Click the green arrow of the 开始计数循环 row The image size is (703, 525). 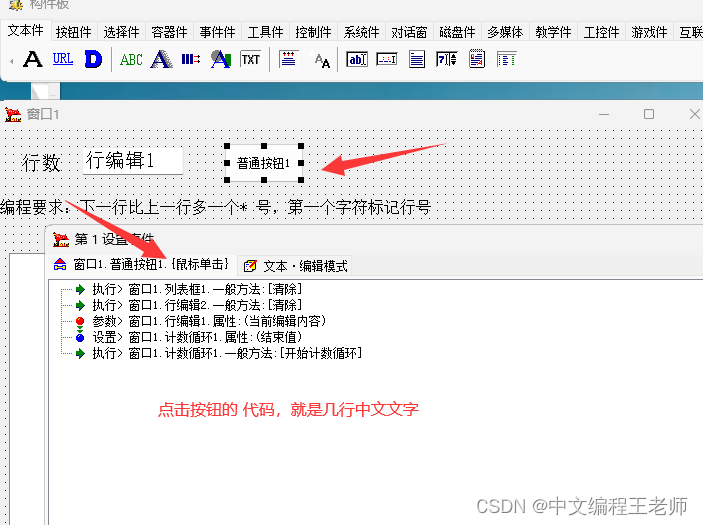tap(80, 353)
